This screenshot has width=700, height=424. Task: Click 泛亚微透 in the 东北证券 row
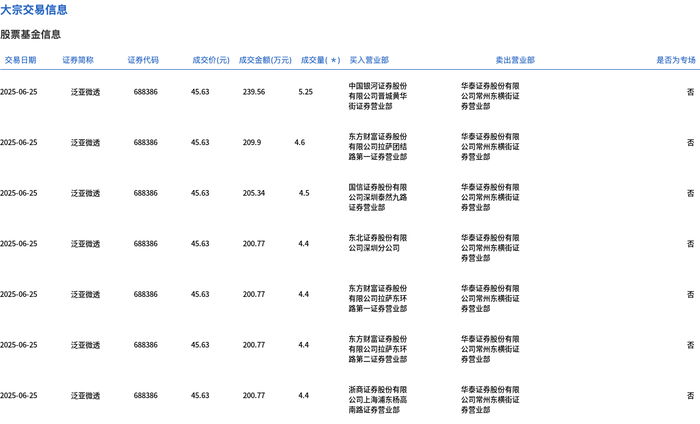tap(85, 244)
